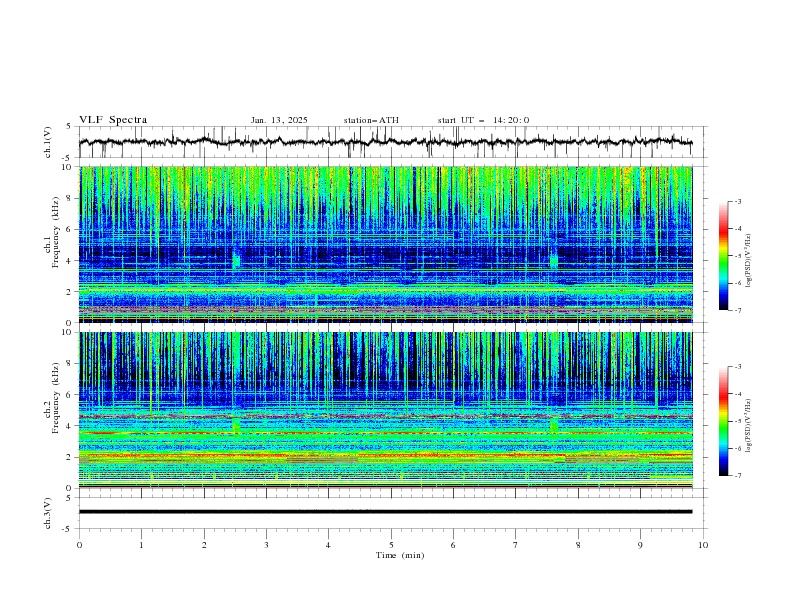This screenshot has height=612, width=792.
Task: Click the 'VLF Spectra' title text
Action: pos(113,120)
